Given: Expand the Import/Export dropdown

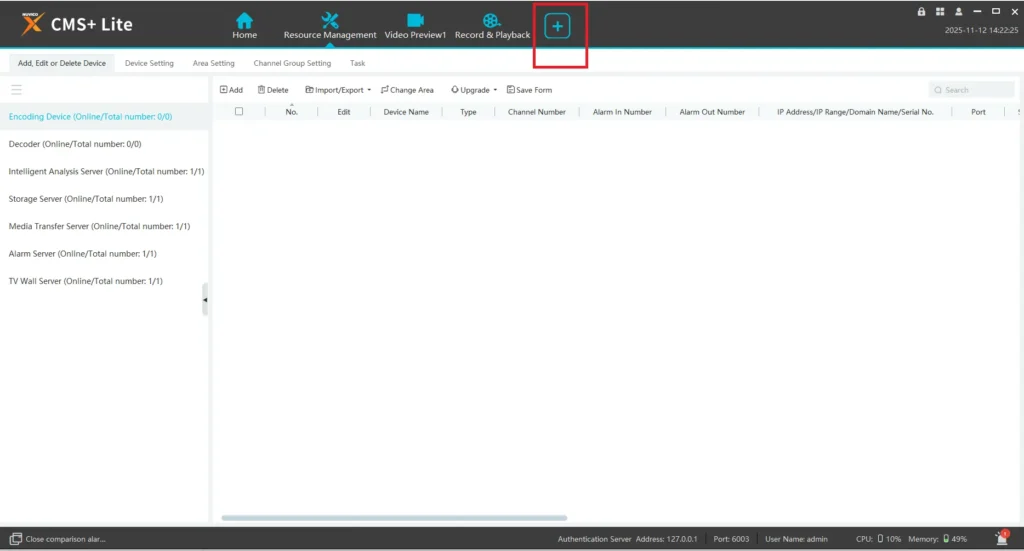Looking at the screenshot, I should point(337,90).
